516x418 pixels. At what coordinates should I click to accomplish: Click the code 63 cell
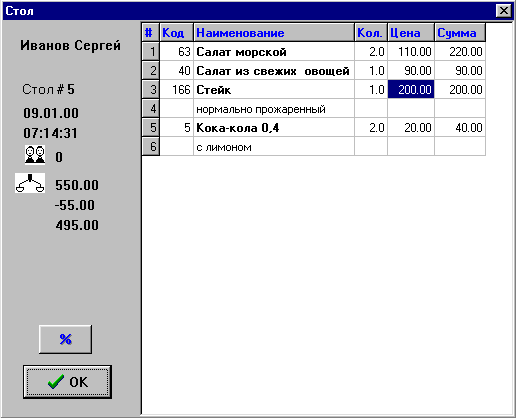click(177, 52)
